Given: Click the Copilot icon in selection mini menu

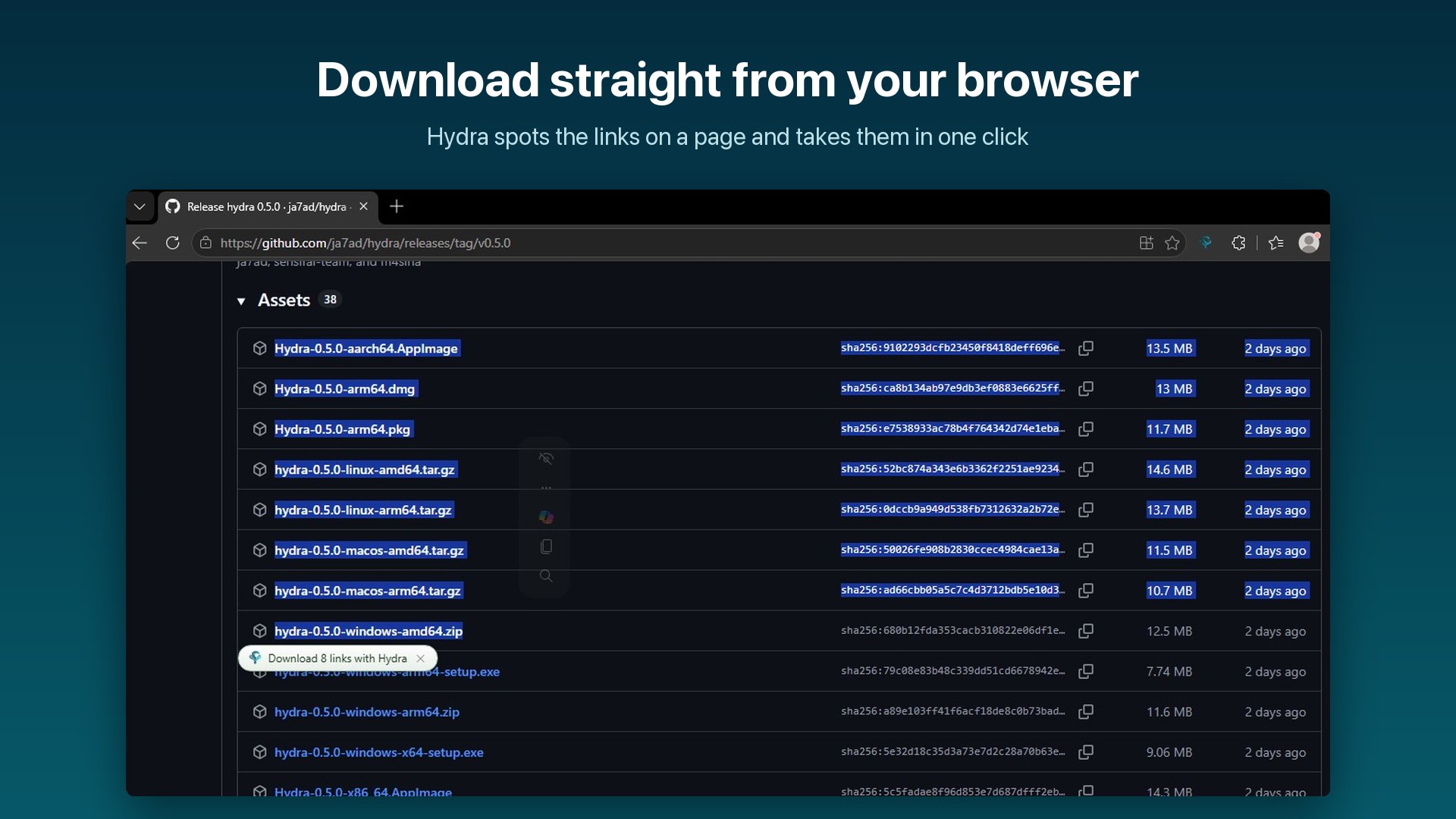Looking at the screenshot, I should [x=546, y=517].
